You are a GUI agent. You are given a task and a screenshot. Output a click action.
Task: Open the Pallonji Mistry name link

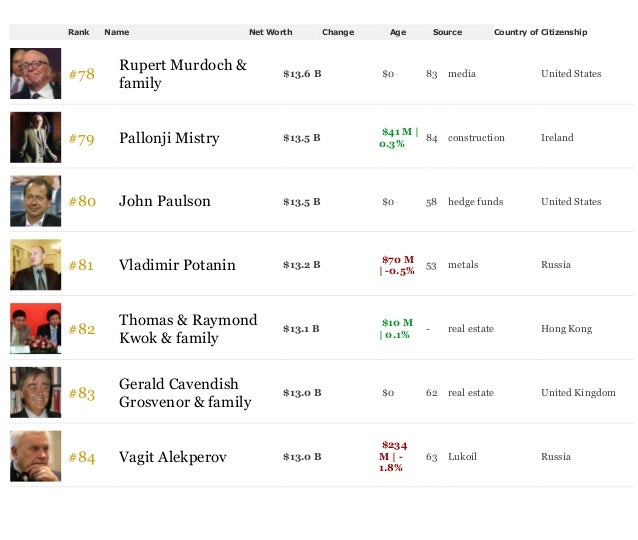pos(169,138)
